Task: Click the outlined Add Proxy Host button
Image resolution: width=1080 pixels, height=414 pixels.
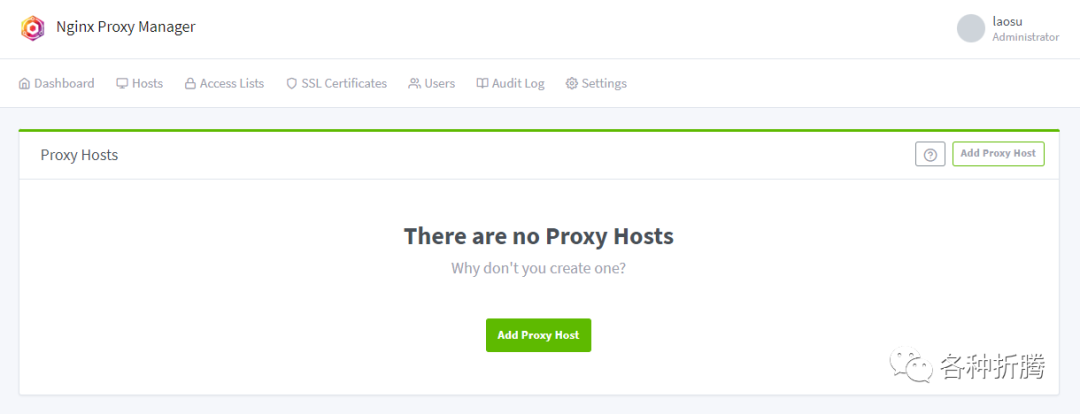Action: click(998, 154)
